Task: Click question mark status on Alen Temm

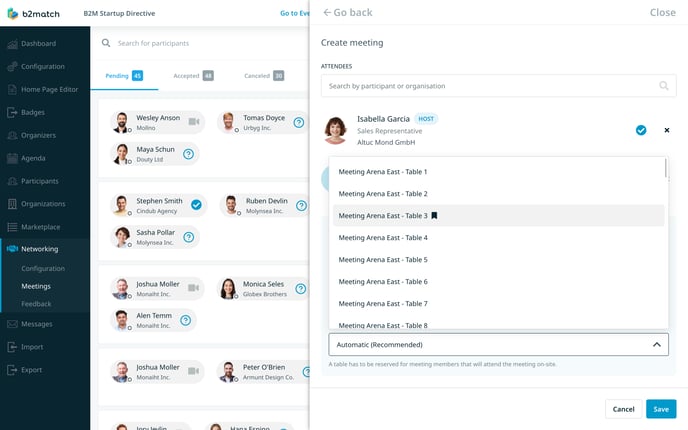Action: click(x=186, y=320)
